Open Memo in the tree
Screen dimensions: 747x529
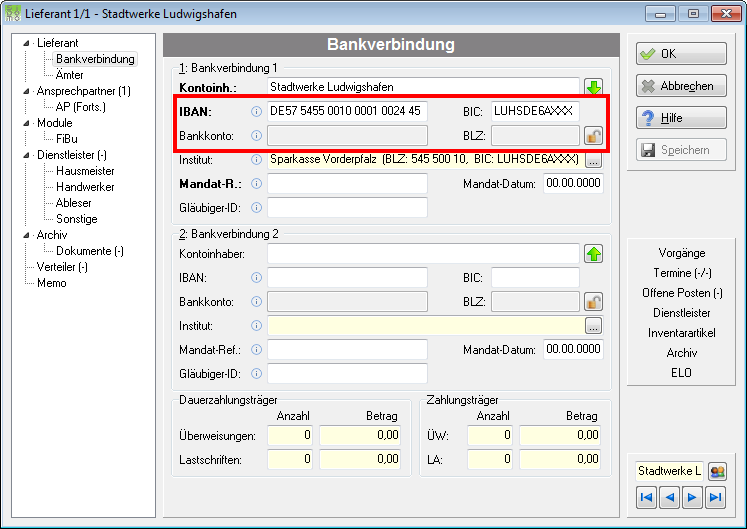point(51,283)
